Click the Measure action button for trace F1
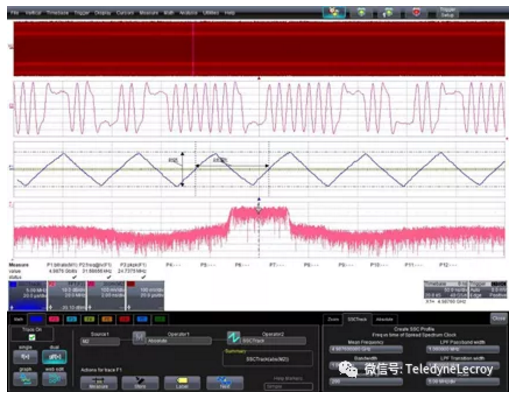The height and width of the screenshot is (399, 515). tap(98, 383)
